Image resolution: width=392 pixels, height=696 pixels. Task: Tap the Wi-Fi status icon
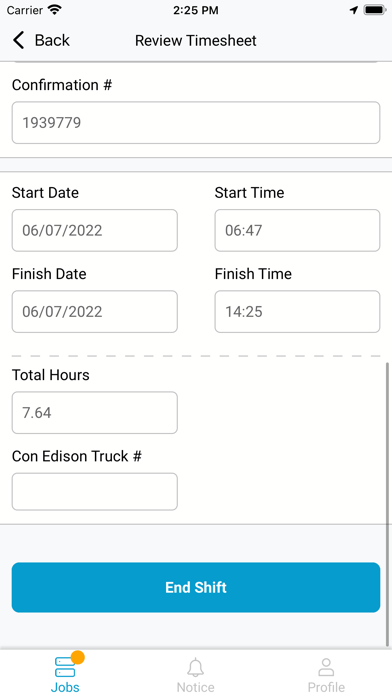pyautogui.click(x=55, y=10)
